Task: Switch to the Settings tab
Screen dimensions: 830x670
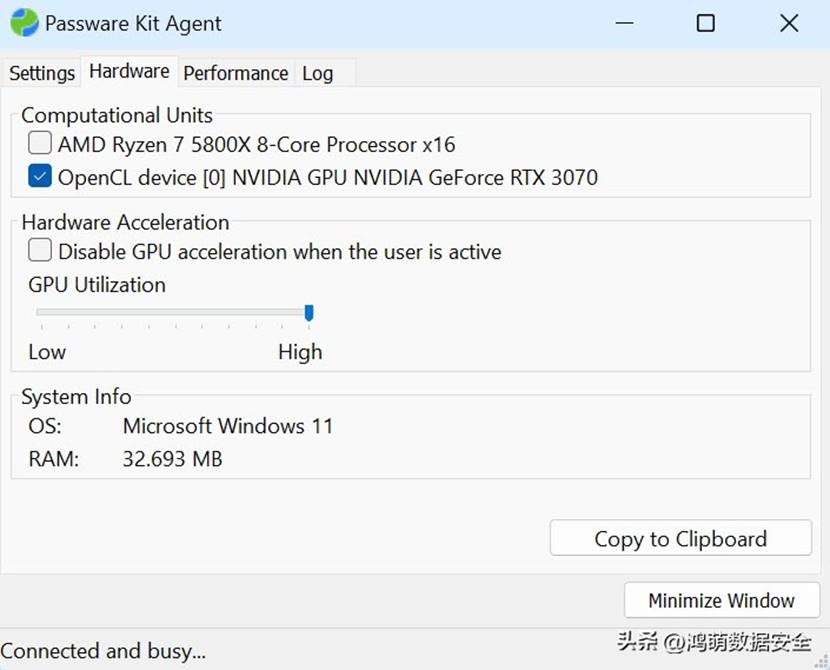Action: point(42,73)
